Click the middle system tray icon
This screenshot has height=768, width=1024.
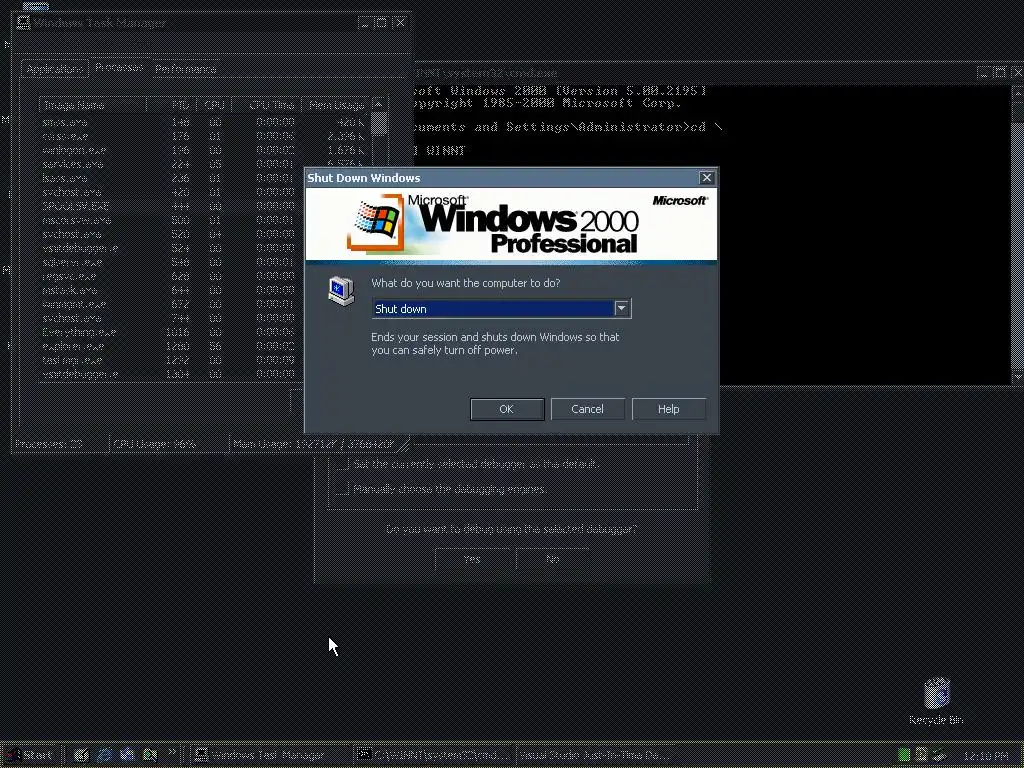[x=921, y=755]
